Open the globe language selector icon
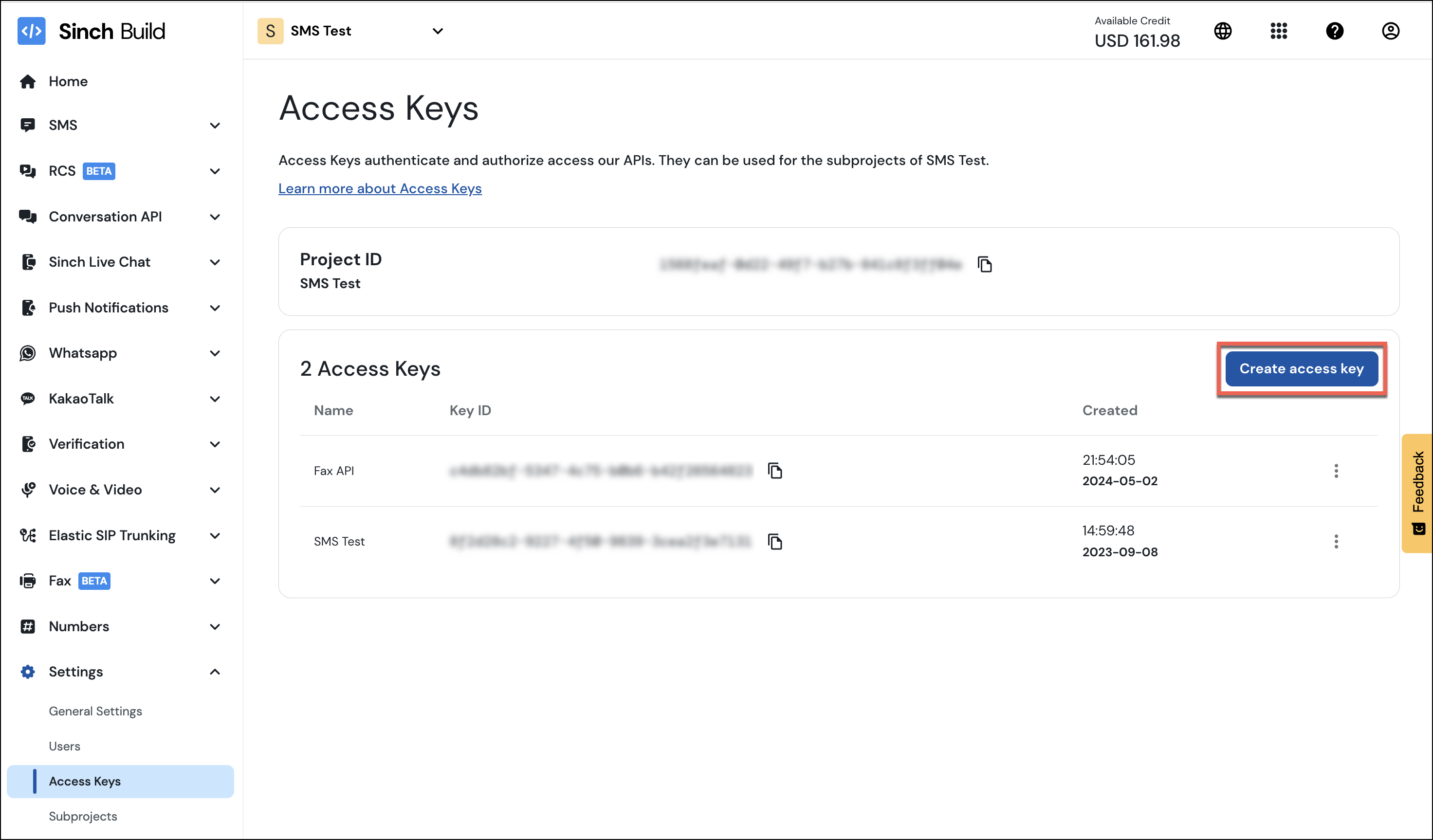The width and height of the screenshot is (1433, 840). 1223,31
